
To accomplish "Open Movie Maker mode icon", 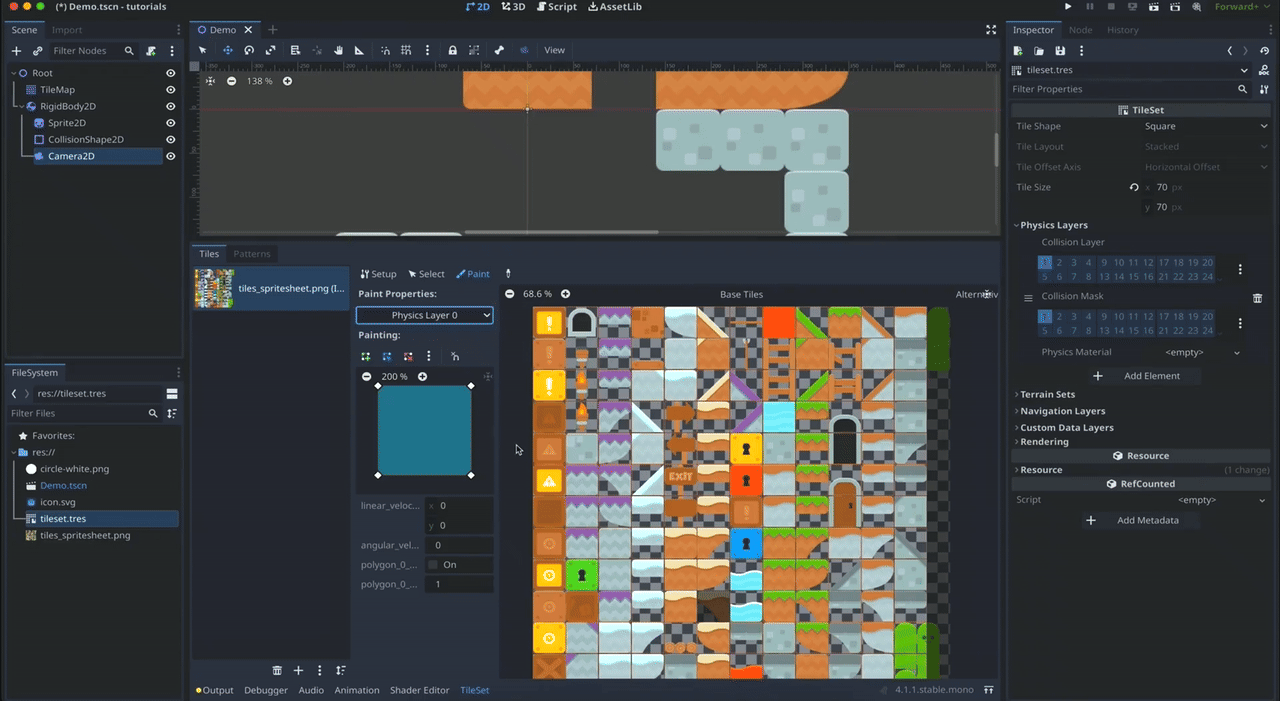I will click(1196, 7).
